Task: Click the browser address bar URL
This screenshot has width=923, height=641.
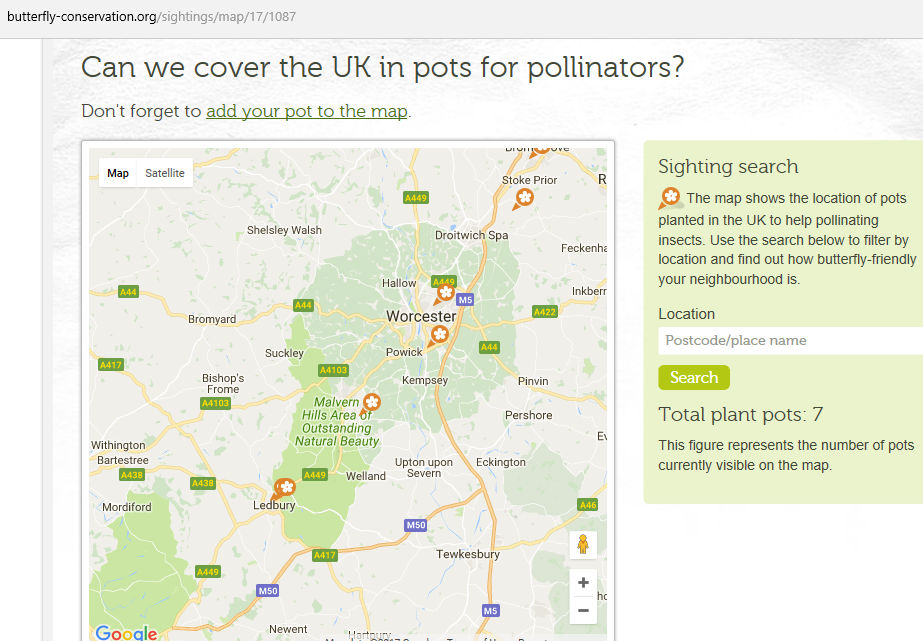Action: [x=151, y=17]
